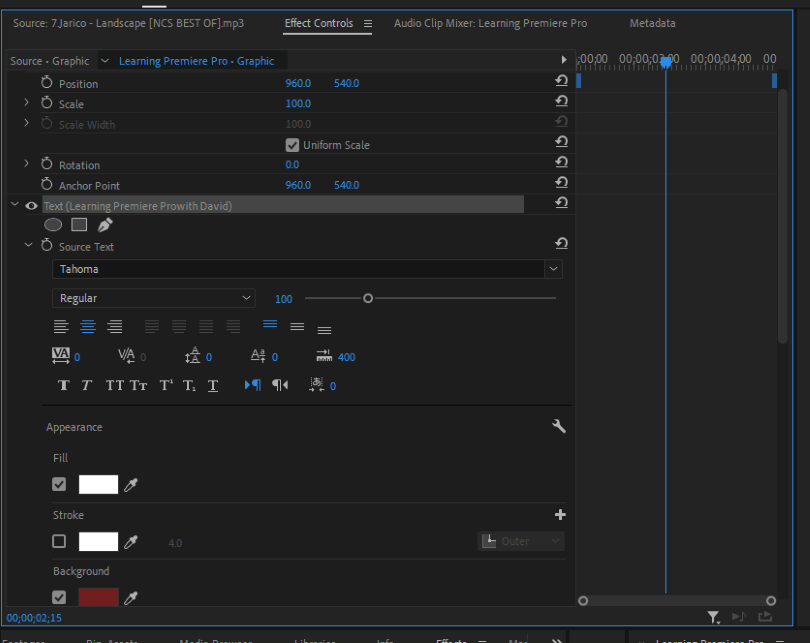Switch to the Metadata tab
This screenshot has width=810, height=643.
coord(652,23)
